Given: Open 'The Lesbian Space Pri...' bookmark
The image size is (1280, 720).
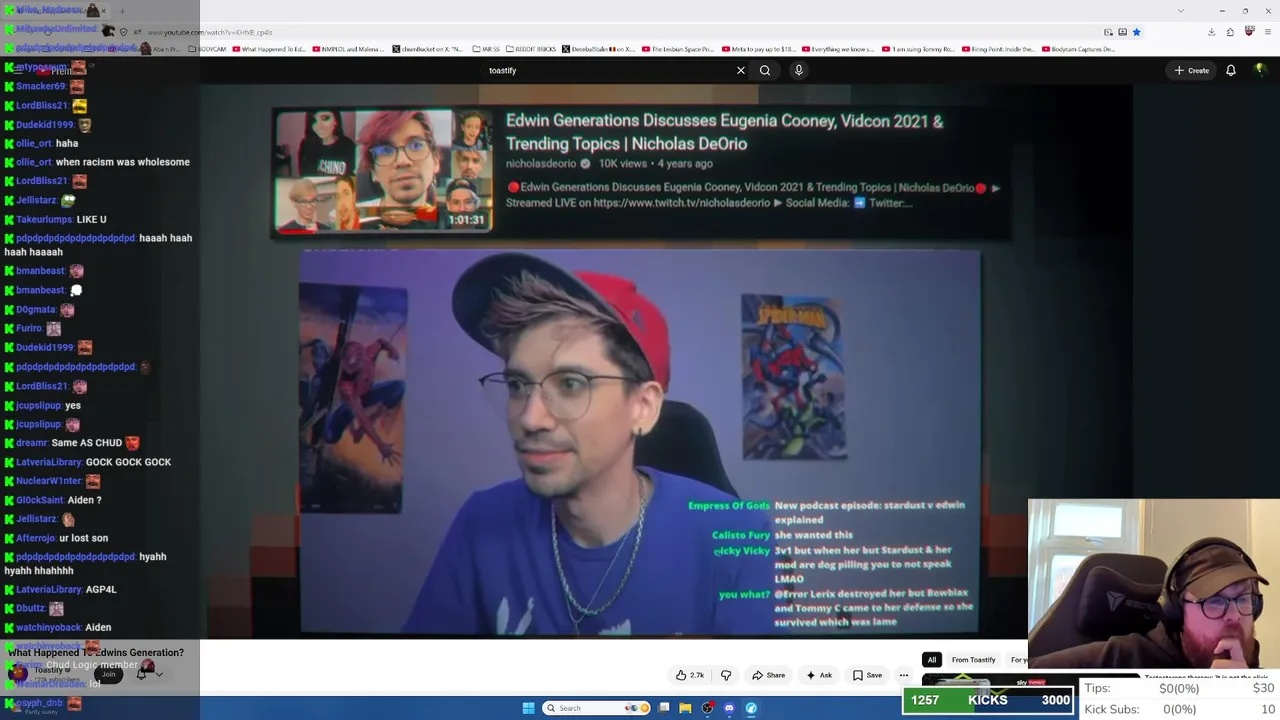Looking at the screenshot, I should click(678, 49).
